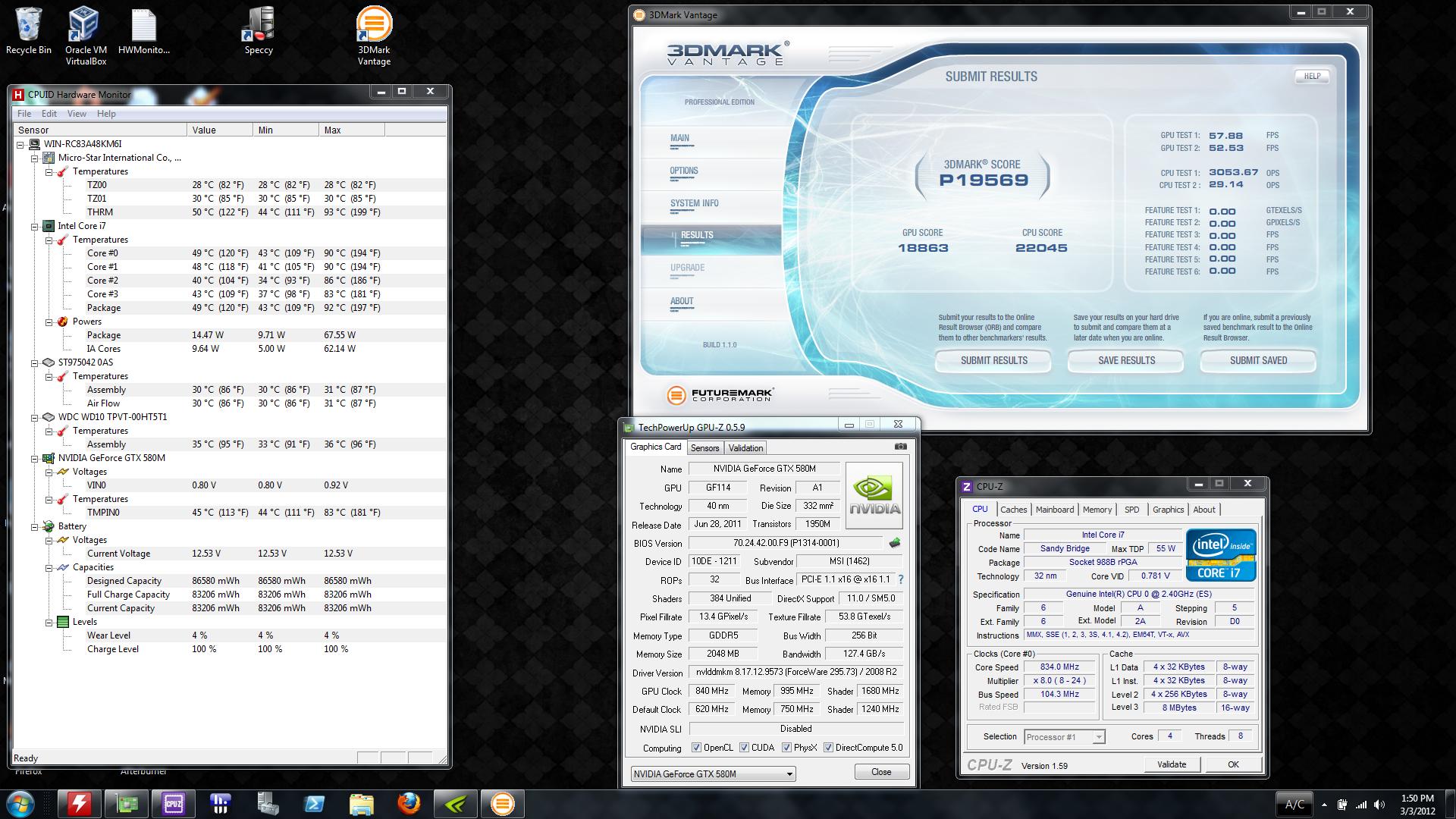
Task: Select the HWMonitor file on desktop
Action: tap(143, 30)
